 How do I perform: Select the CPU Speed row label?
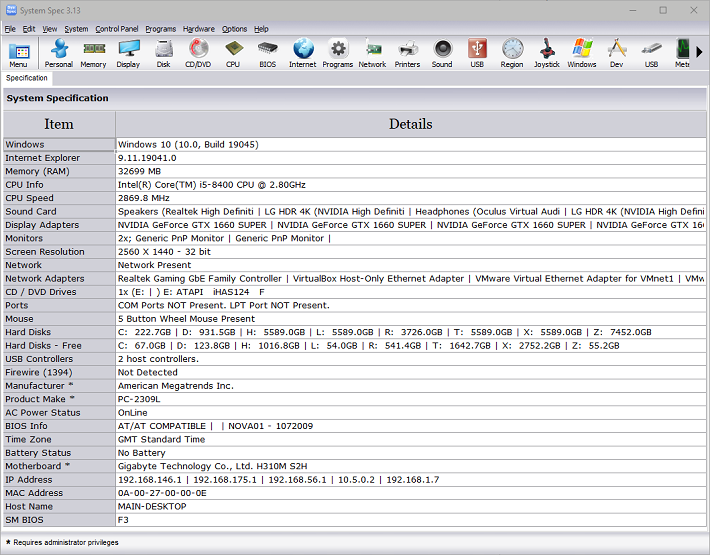[x=59, y=198]
